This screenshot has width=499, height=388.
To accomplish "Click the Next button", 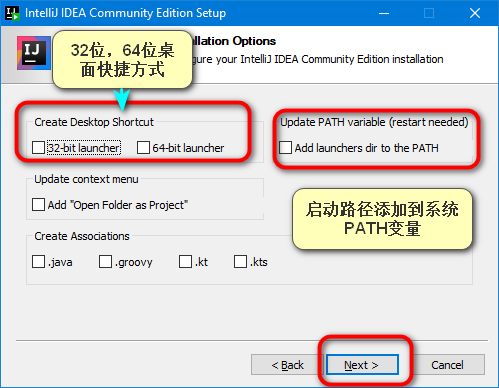I will pyautogui.click(x=362, y=365).
